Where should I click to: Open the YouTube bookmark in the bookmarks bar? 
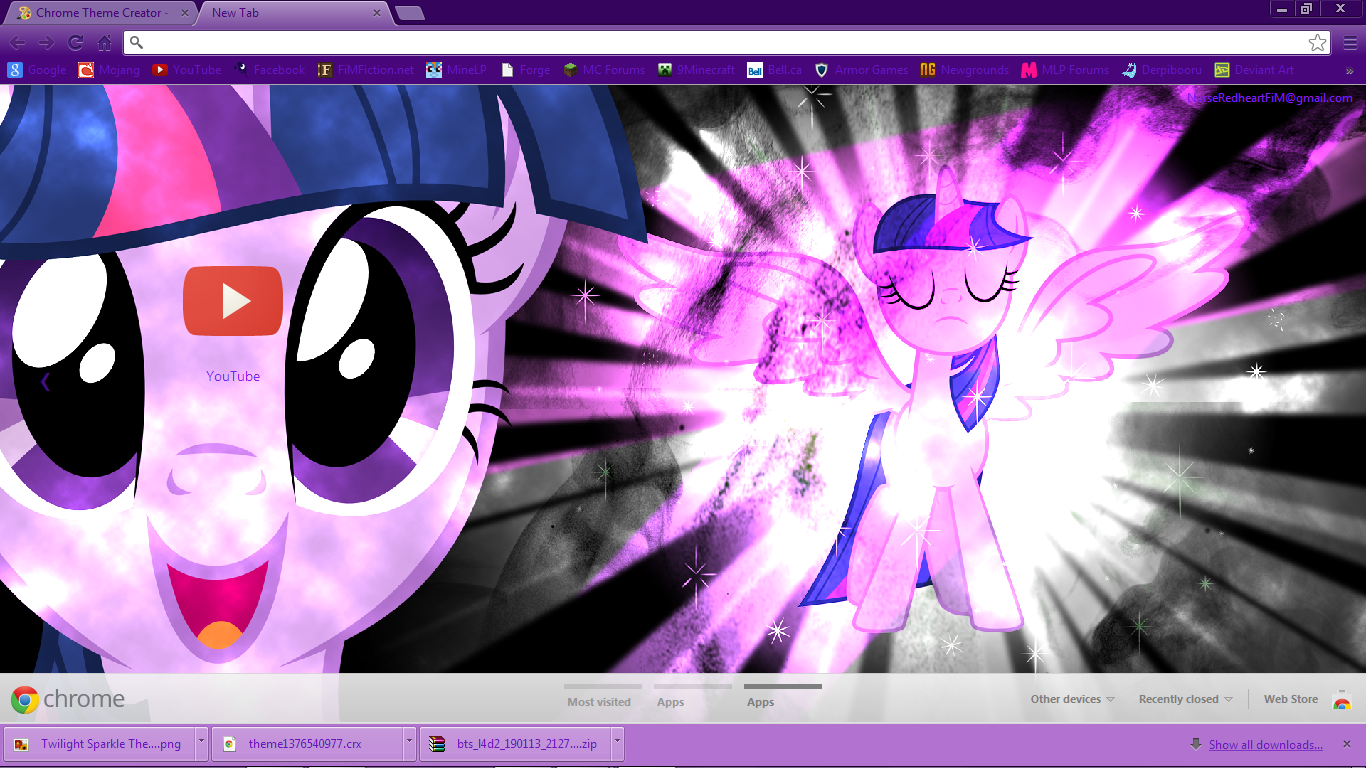pos(187,70)
